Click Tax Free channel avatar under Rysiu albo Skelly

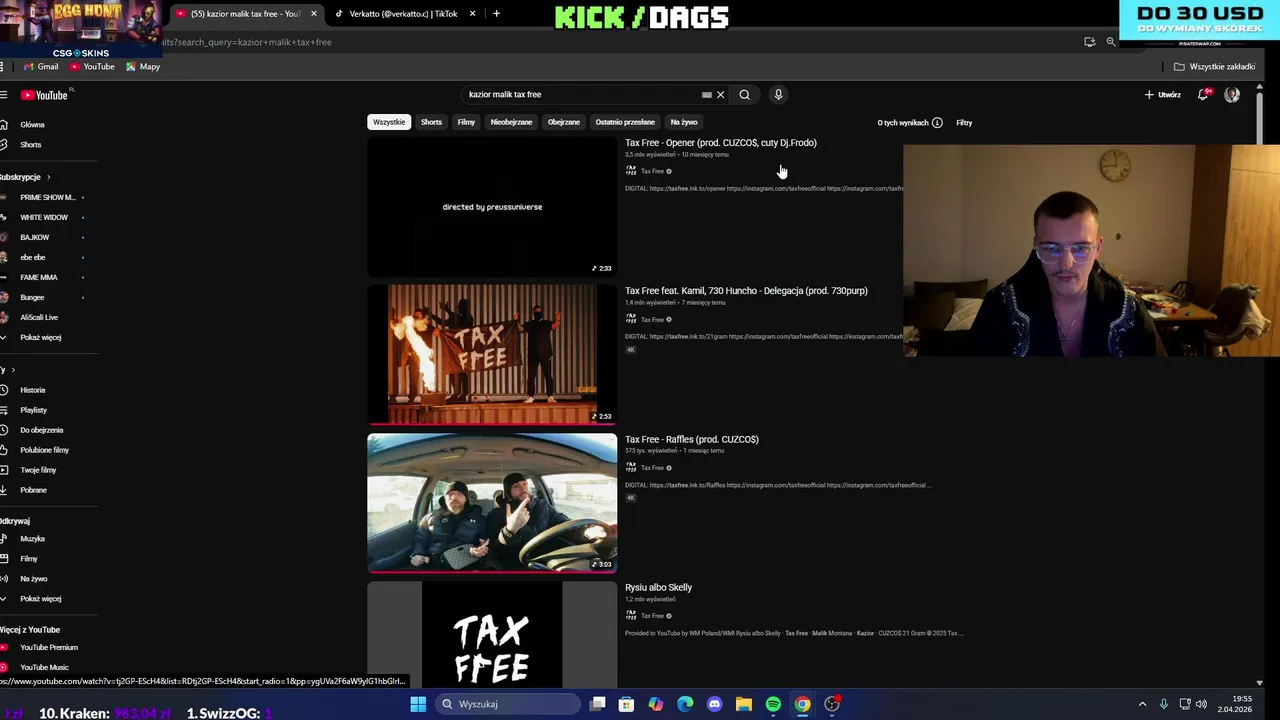(x=631, y=616)
